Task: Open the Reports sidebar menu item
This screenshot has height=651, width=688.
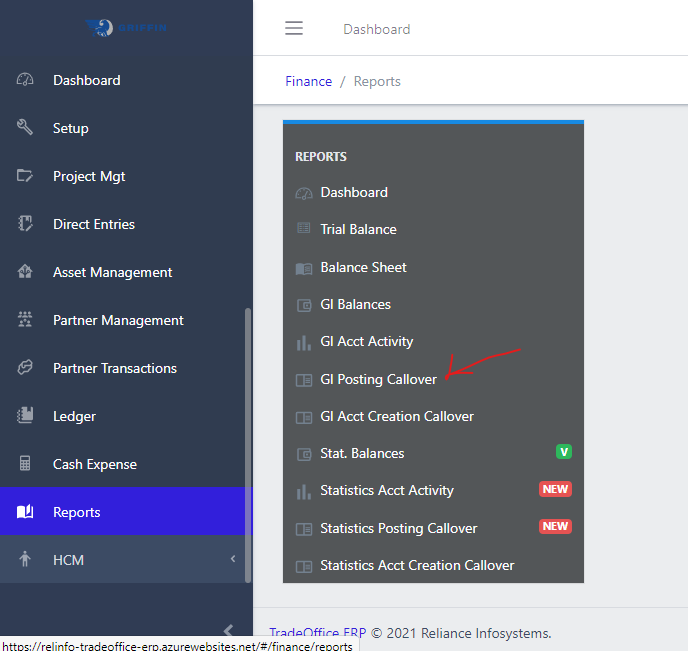Action: 77,512
